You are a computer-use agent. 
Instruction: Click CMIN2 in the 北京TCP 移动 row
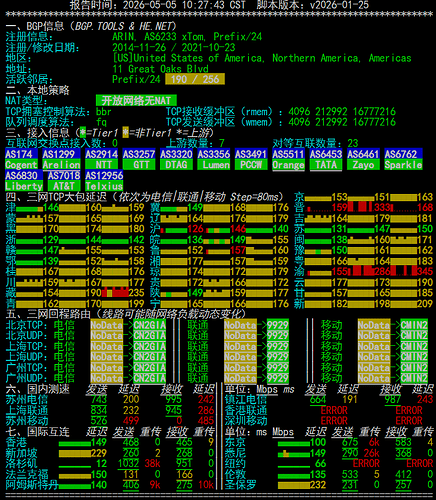click(x=414, y=325)
